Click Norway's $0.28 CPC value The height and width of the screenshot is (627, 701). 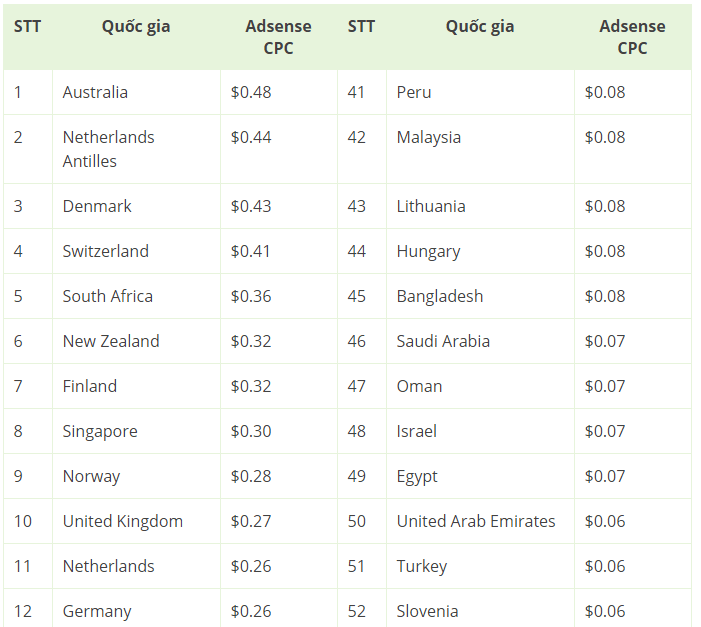click(251, 476)
